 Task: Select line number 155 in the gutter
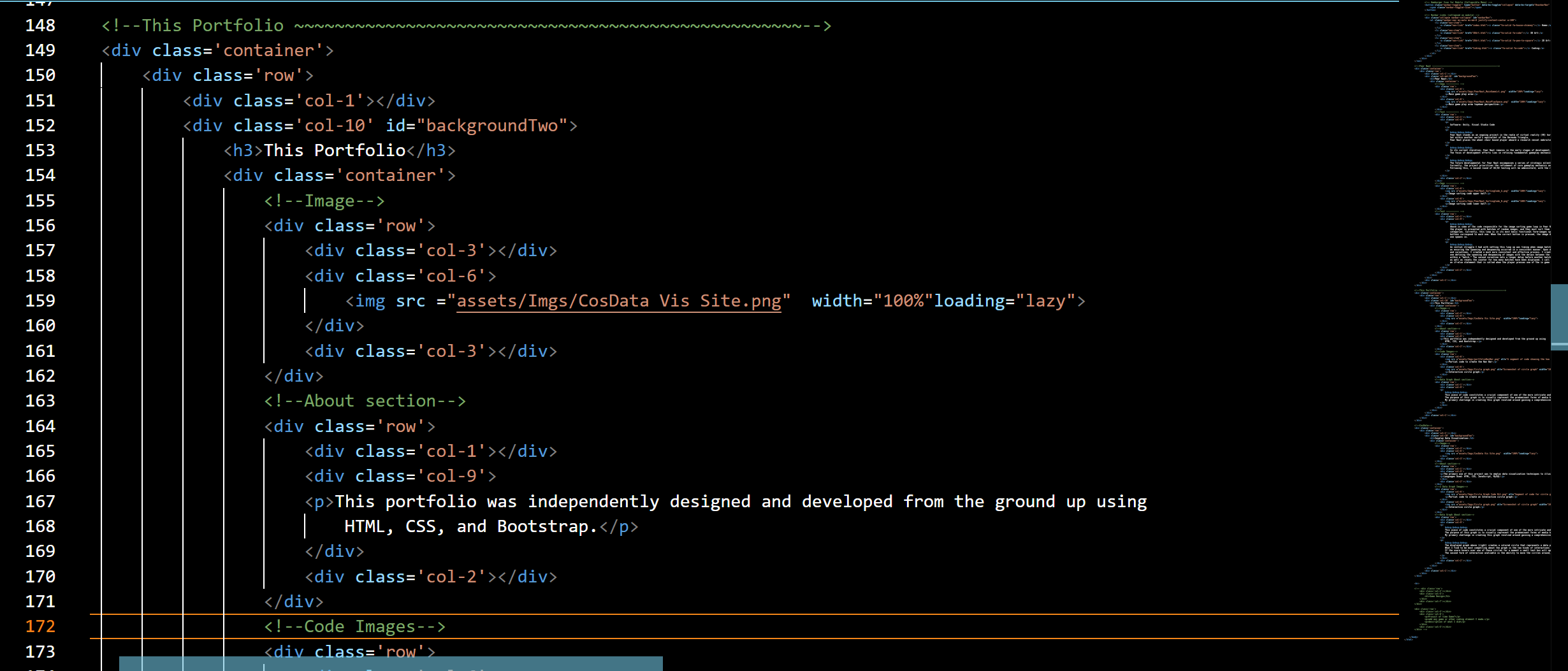(x=40, y=201)
